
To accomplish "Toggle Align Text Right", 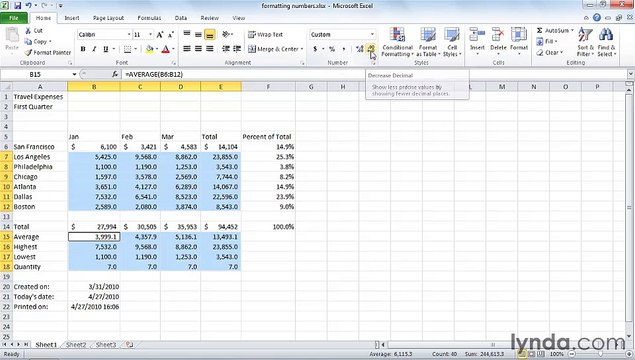I will [209, 49].
